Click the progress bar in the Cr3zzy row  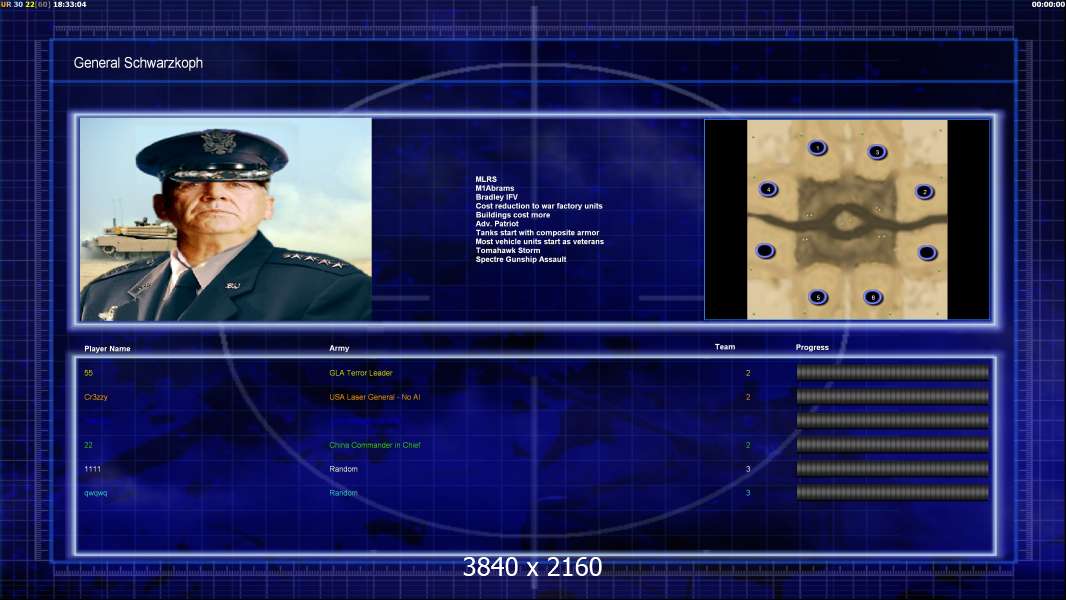coord(892,396)
